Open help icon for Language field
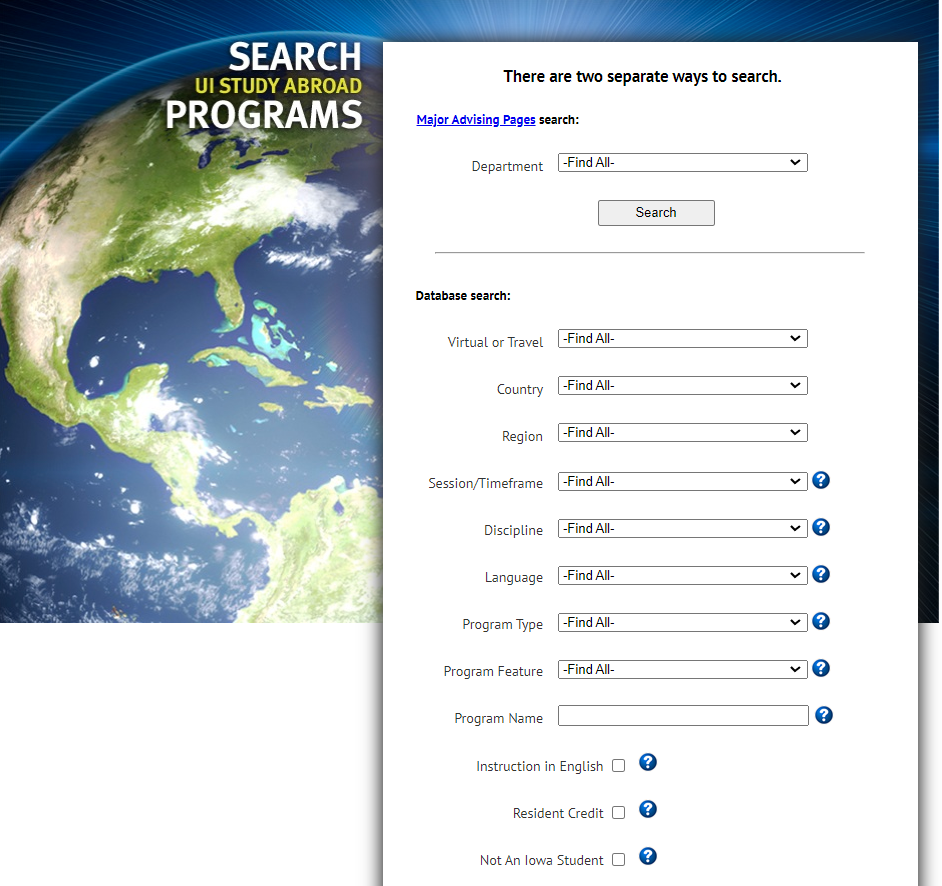942x886 pixels. pos(821,574)
